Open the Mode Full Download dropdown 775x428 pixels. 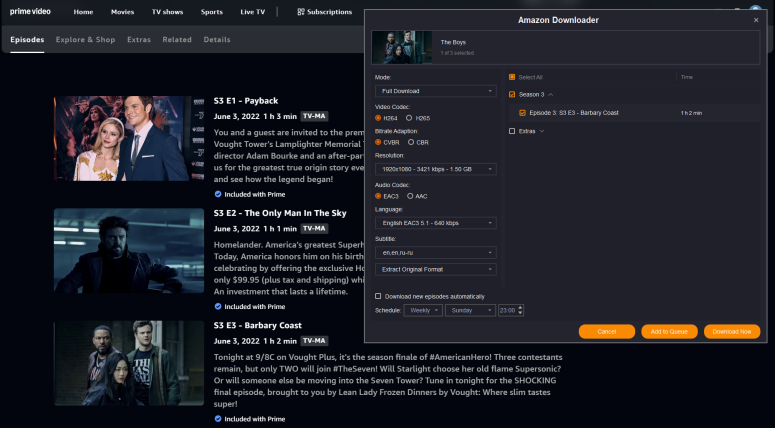[435, 91]
